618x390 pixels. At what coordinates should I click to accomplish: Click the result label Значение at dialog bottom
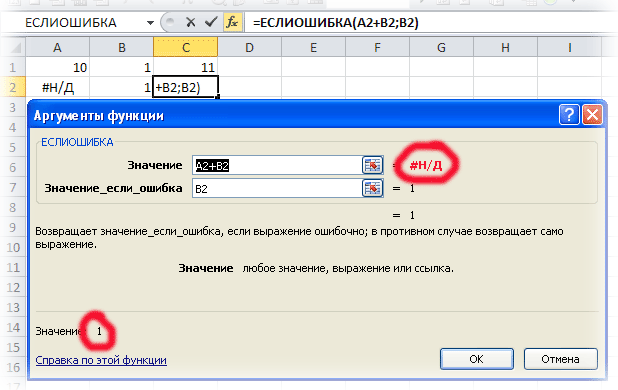tap(58, 331)
